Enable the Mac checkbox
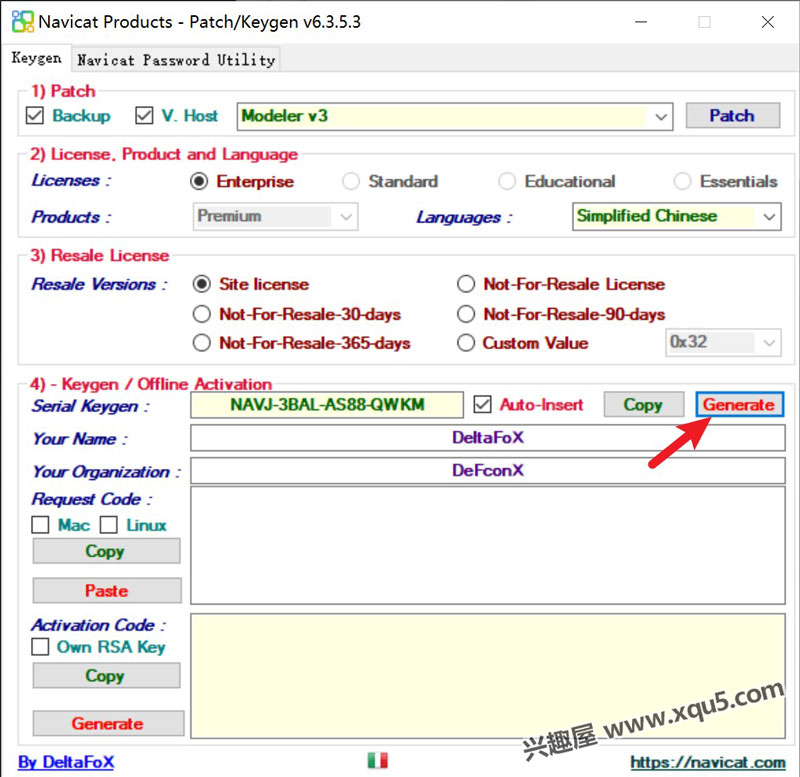 click(x=40, y=525)
